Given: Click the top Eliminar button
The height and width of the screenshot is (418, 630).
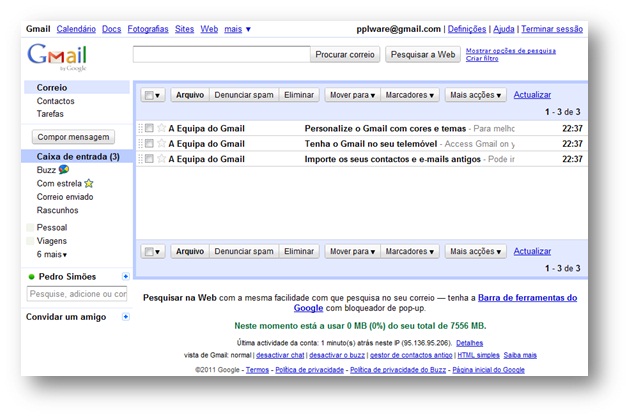Looking at the screenshot, I should (299, 95).
